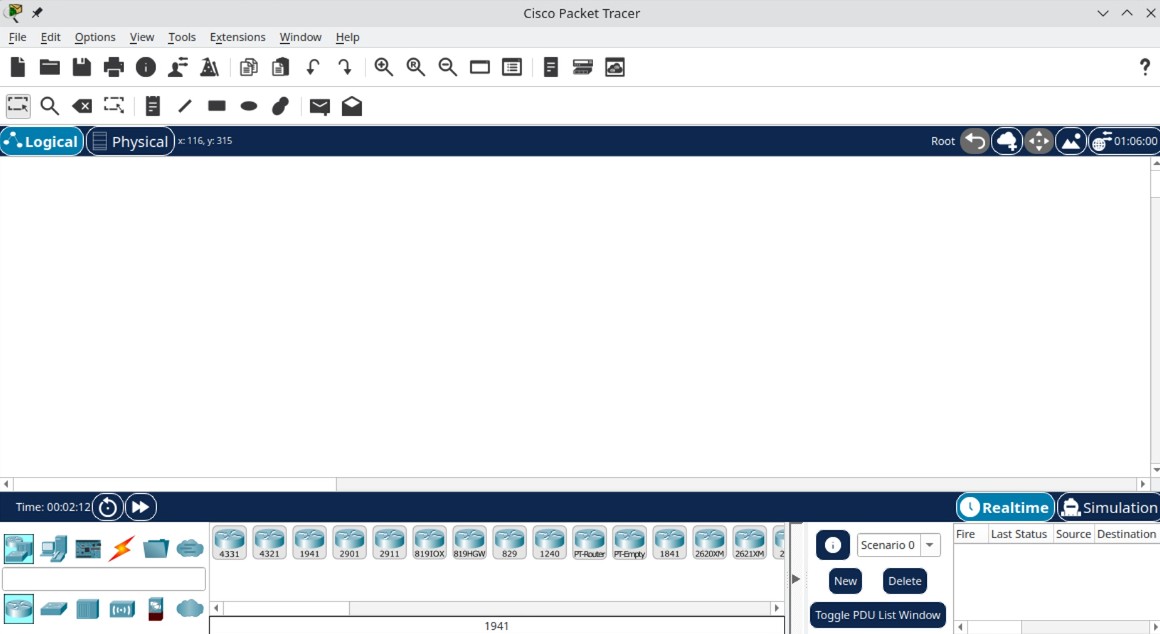Click the Root navigation label
1160x634 pixels.
click(942, 141)
